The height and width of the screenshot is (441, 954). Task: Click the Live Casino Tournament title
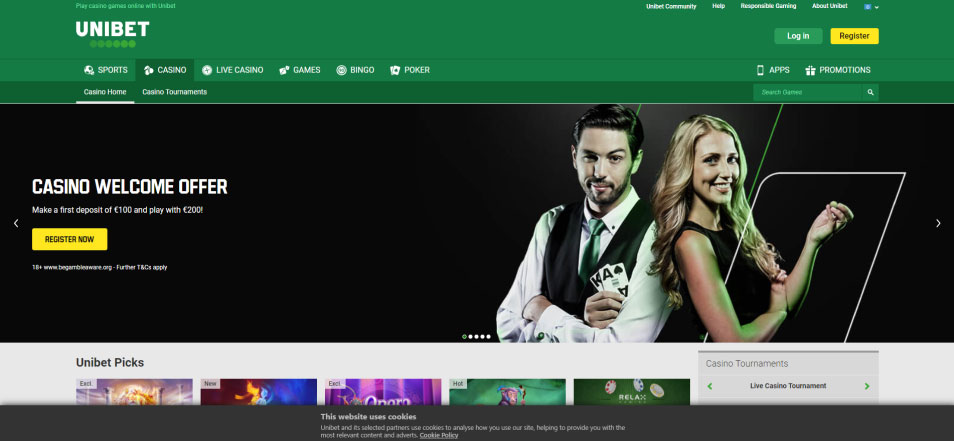tap(788, 386)
